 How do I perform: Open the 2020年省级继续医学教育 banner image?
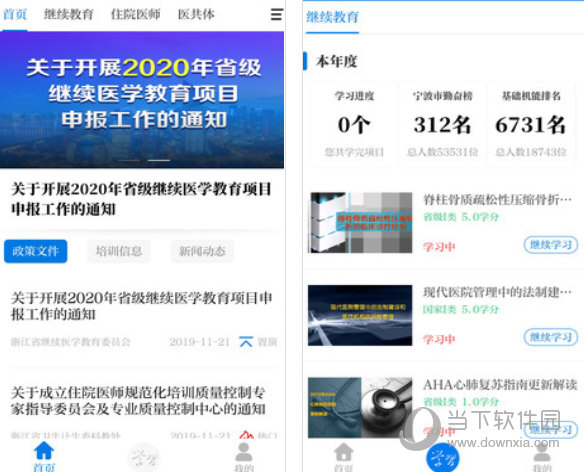142,99
